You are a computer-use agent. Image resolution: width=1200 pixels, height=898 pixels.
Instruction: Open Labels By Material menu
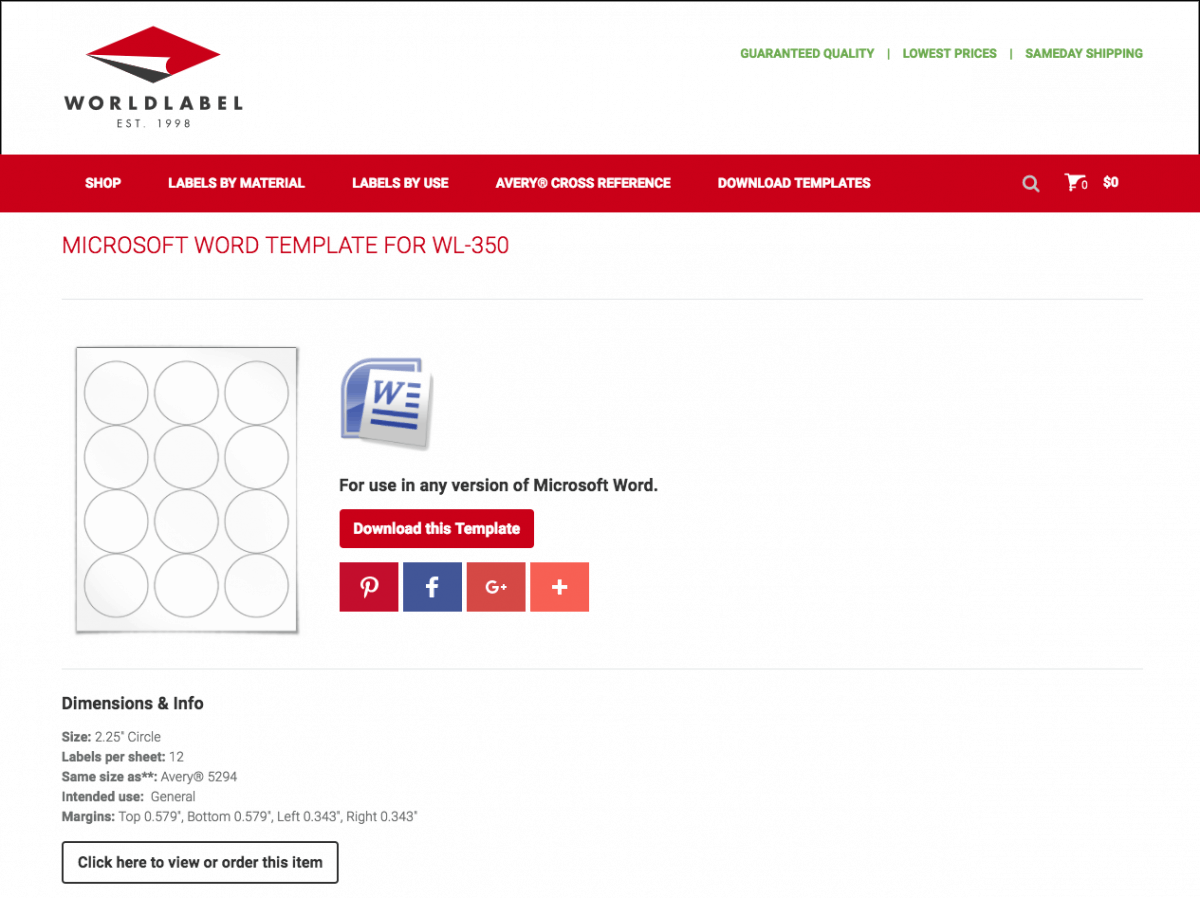pos(236,183)
